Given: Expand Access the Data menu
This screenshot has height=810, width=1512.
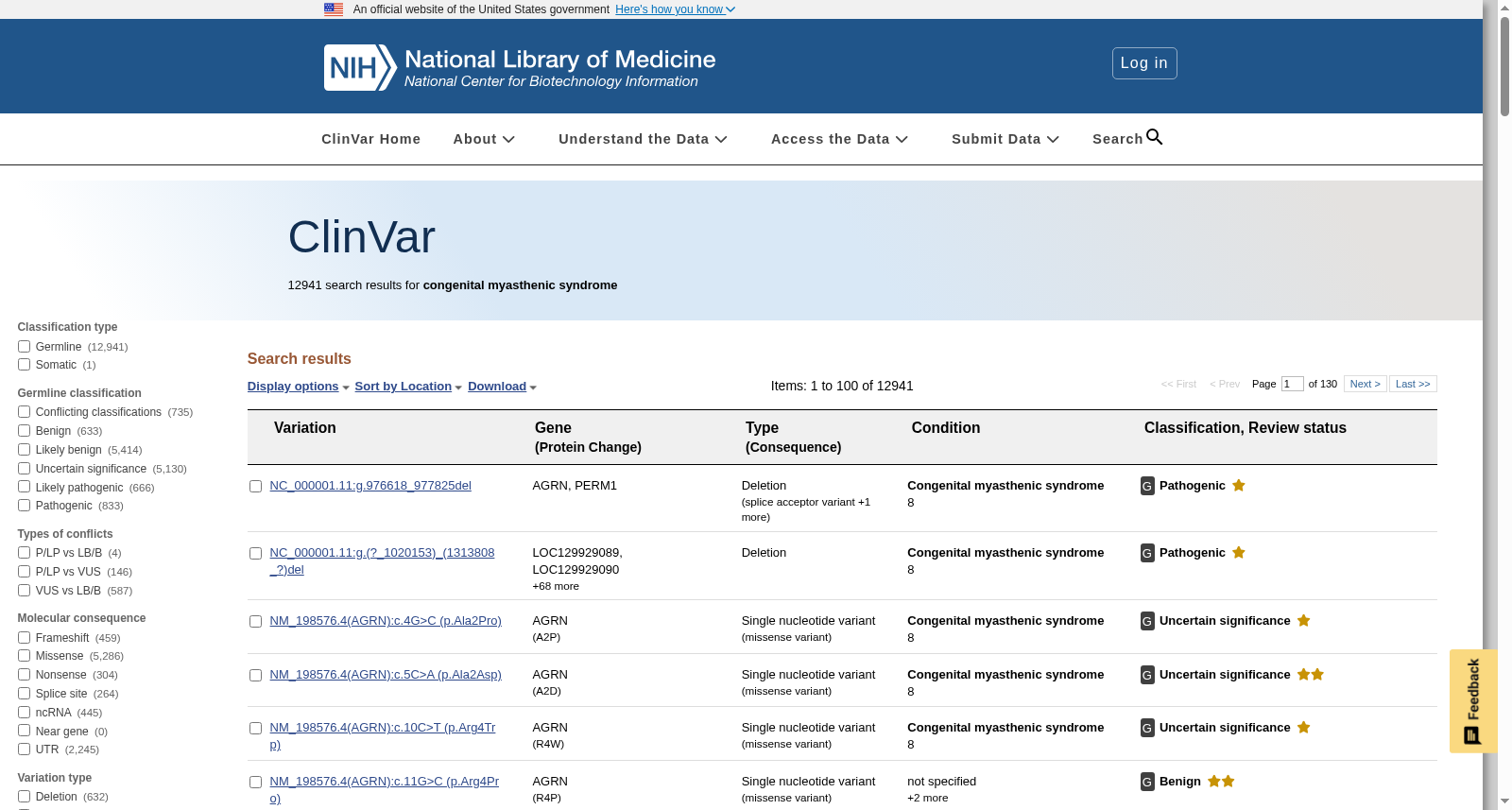Looking at the screenshot, I should pos(839,139).
